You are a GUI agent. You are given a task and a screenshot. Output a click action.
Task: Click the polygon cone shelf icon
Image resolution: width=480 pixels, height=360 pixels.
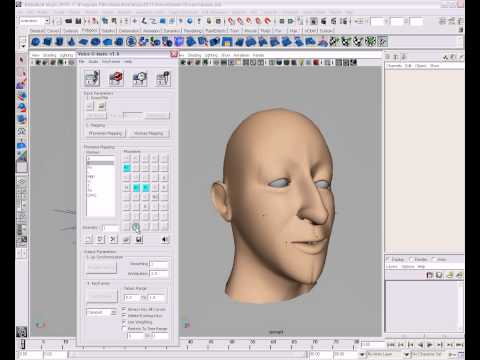click(x=72, y=42)
